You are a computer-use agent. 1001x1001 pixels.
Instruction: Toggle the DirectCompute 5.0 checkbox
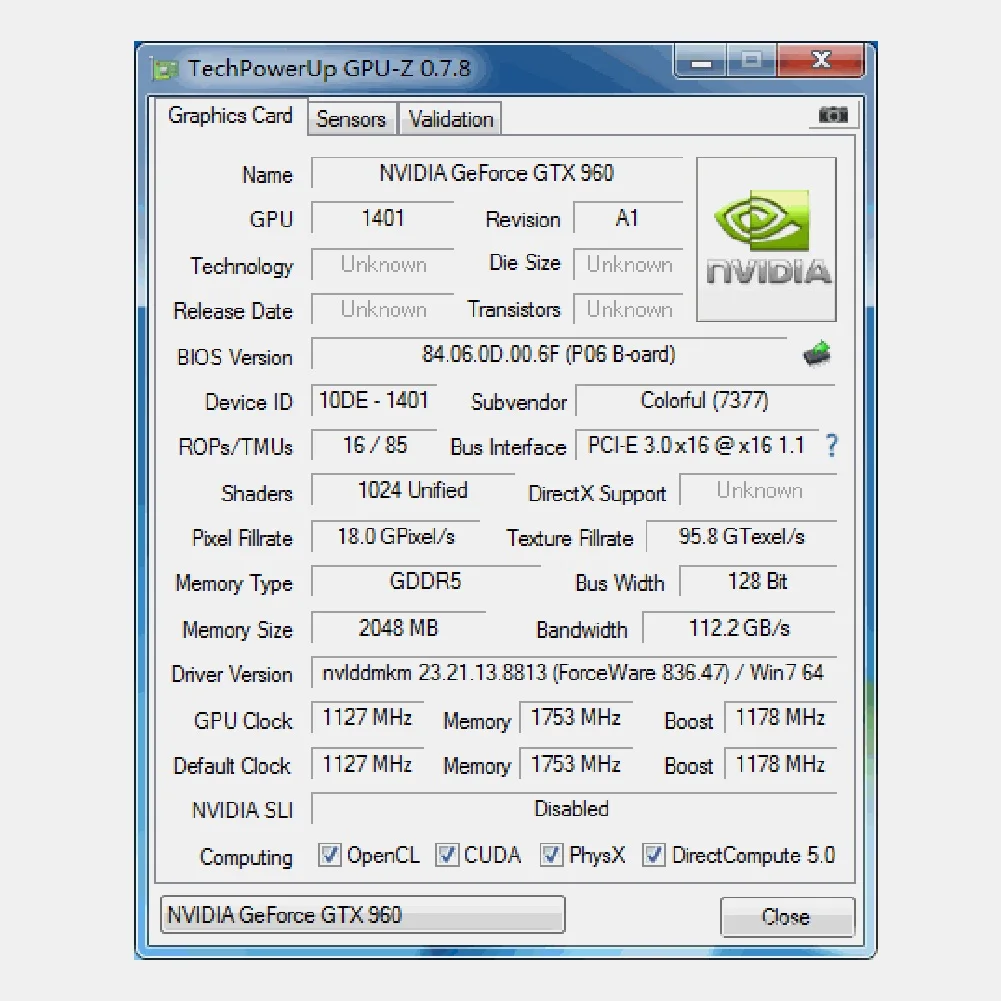[x=654, y=855]
